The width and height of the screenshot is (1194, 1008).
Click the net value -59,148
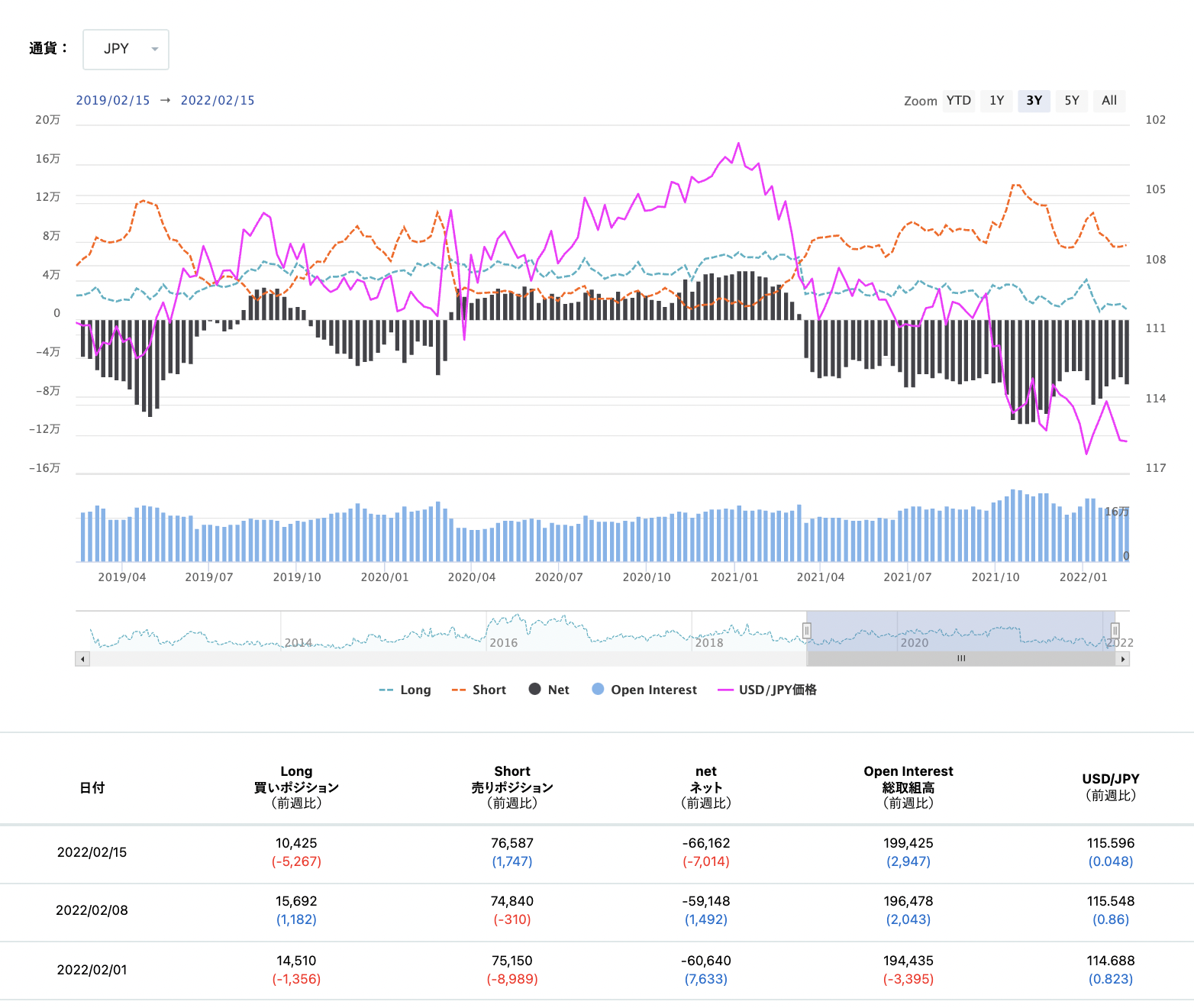pyautogui.click(x=706, y=901)
